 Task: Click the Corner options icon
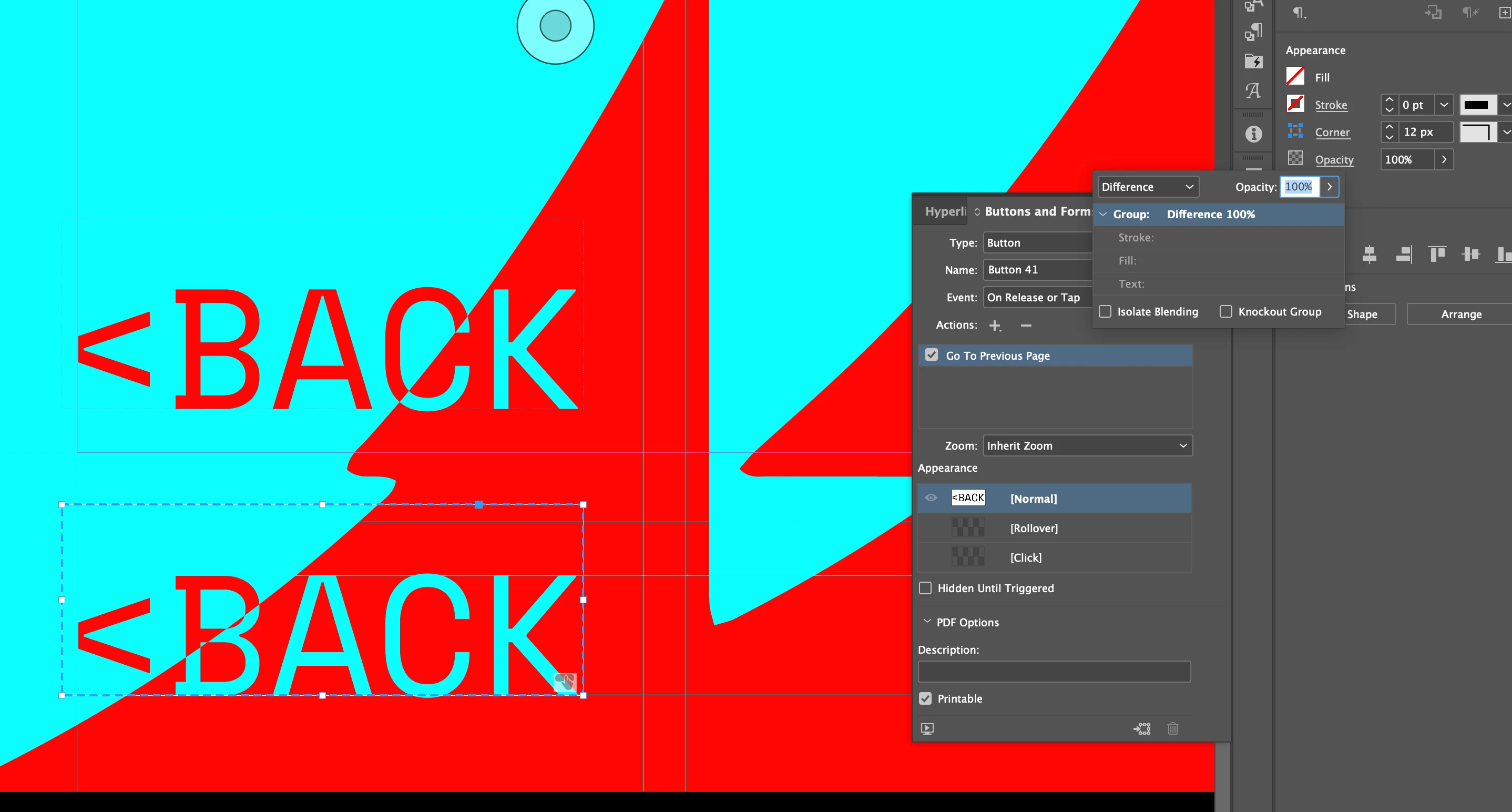pos(1295,131)
